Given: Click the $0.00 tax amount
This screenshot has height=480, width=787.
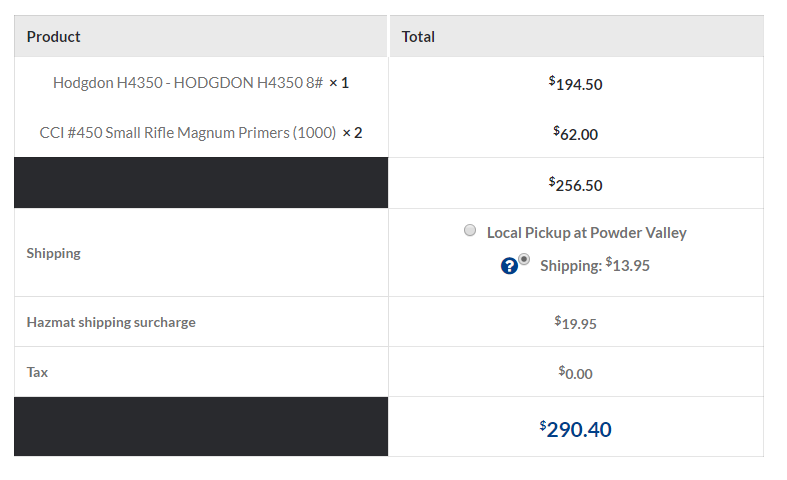Looking at the screenshot, I should pos(576,373).
